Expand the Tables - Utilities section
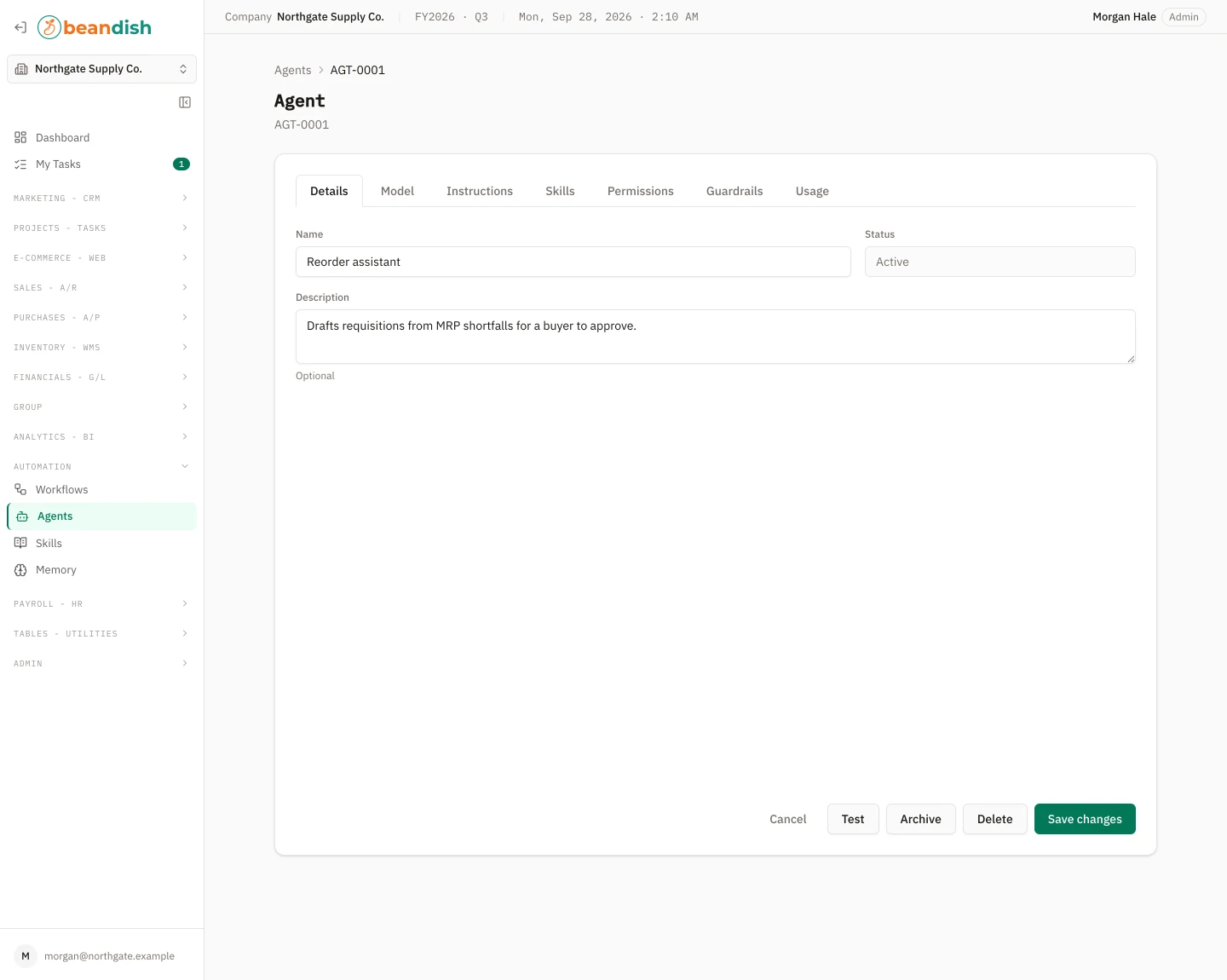Image resolution: width=1227 pixels, height=980 pixels. click(102, 634)
